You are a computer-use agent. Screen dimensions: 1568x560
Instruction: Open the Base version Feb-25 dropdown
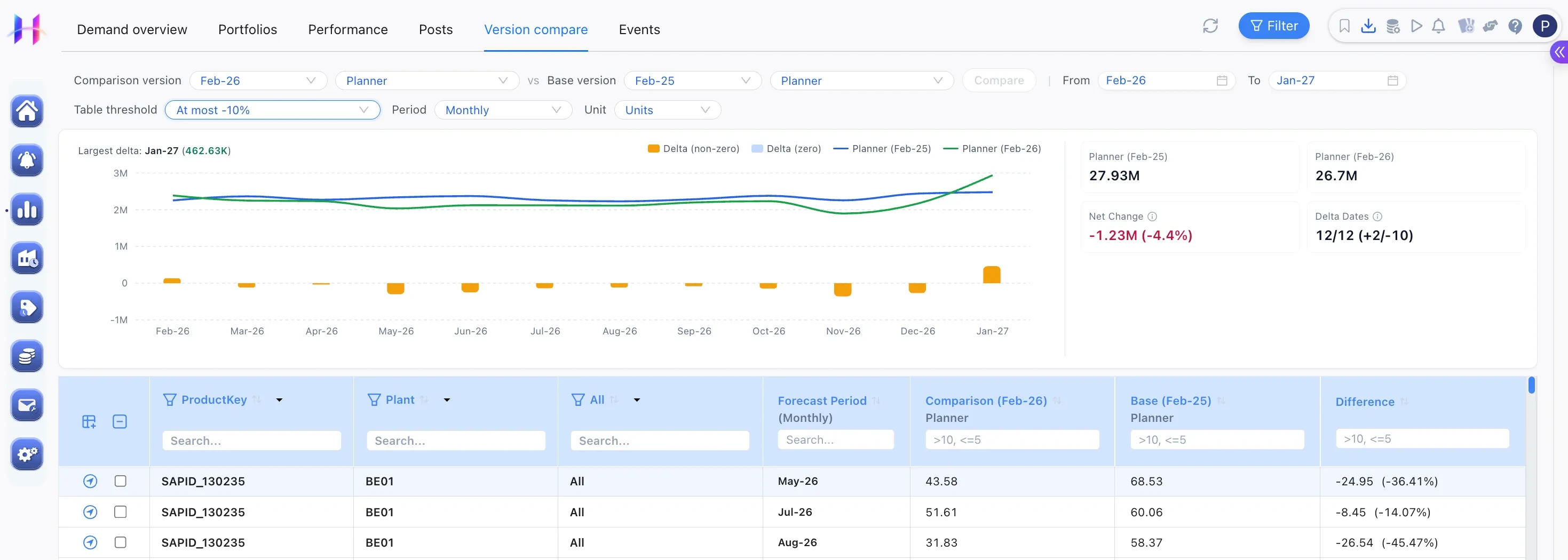pos(693,81)
